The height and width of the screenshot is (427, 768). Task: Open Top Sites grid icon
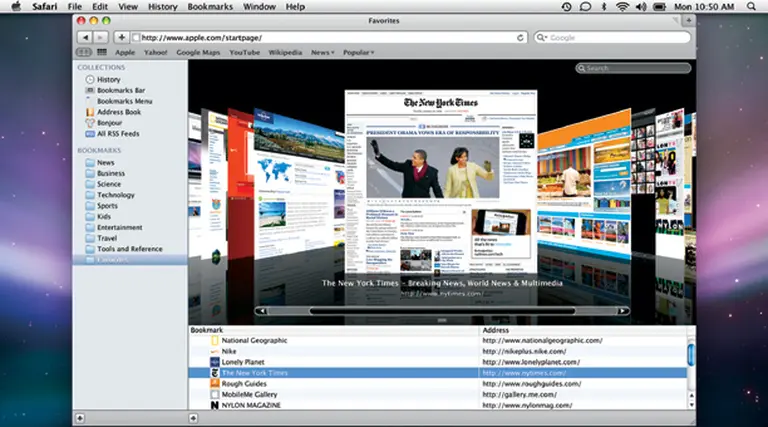(x=102, y=52)
